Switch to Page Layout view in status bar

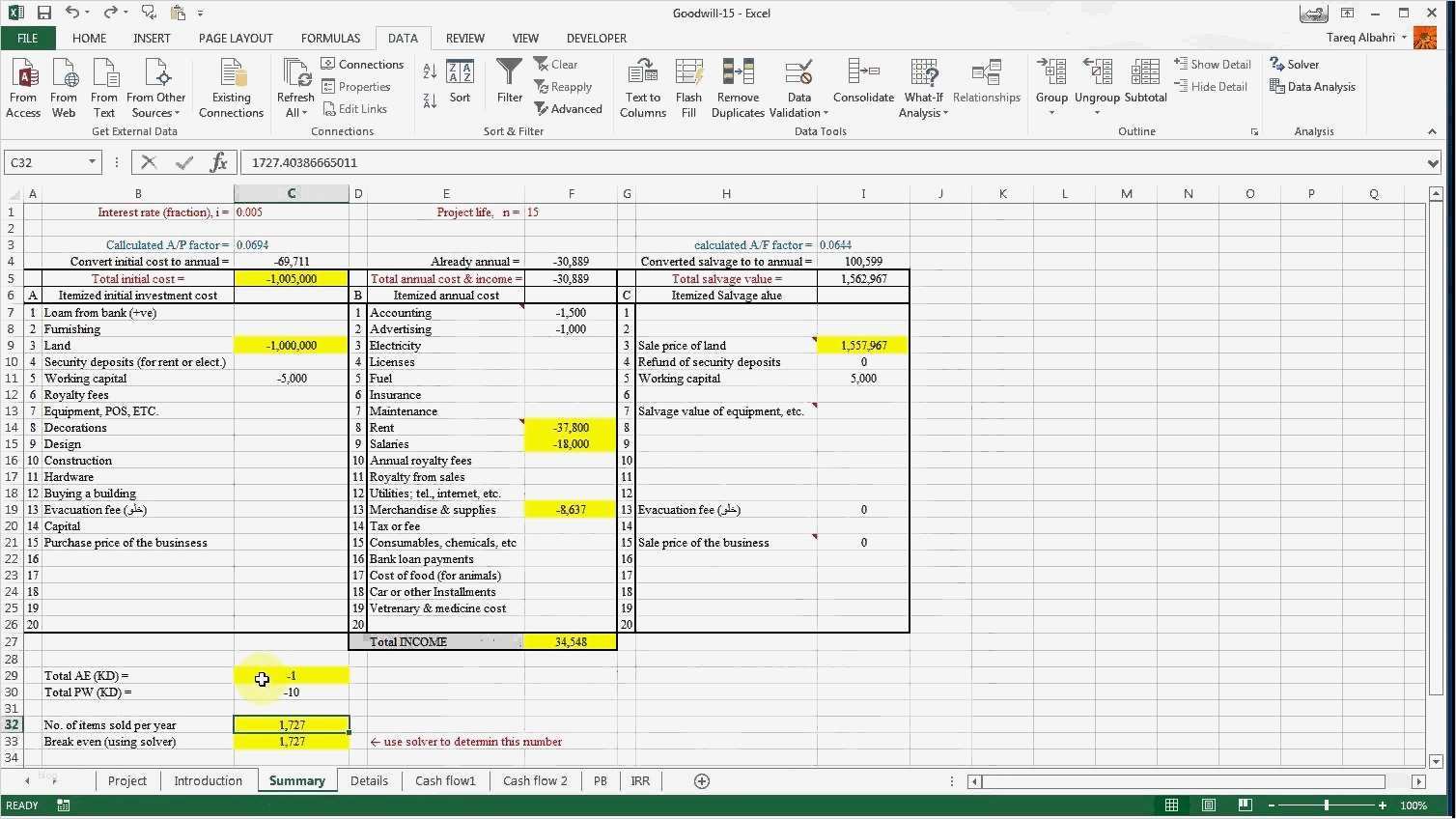click(1208, 805)
